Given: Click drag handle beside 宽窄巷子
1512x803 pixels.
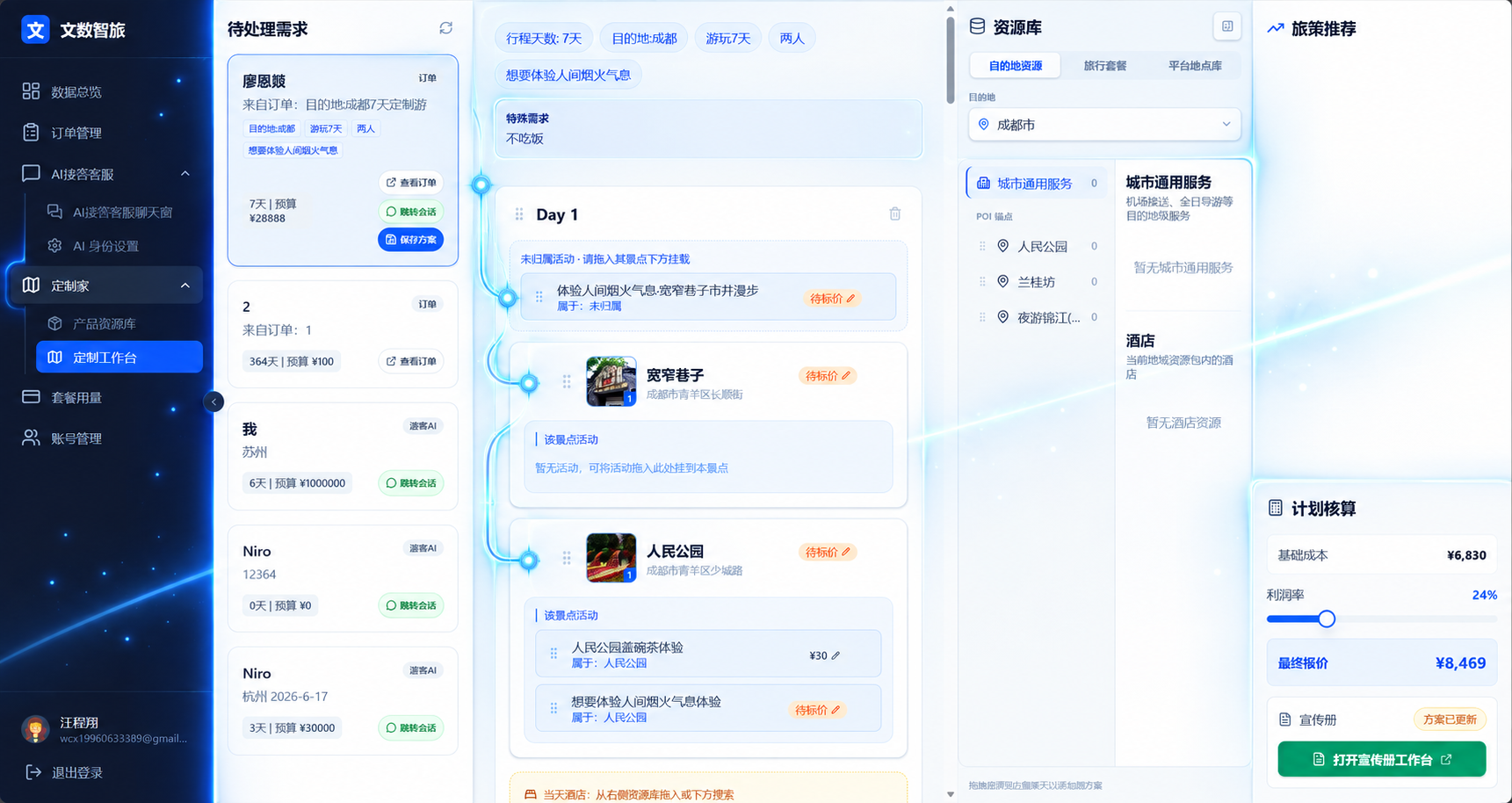Looking at the screenshot, I should click(567, 381).
